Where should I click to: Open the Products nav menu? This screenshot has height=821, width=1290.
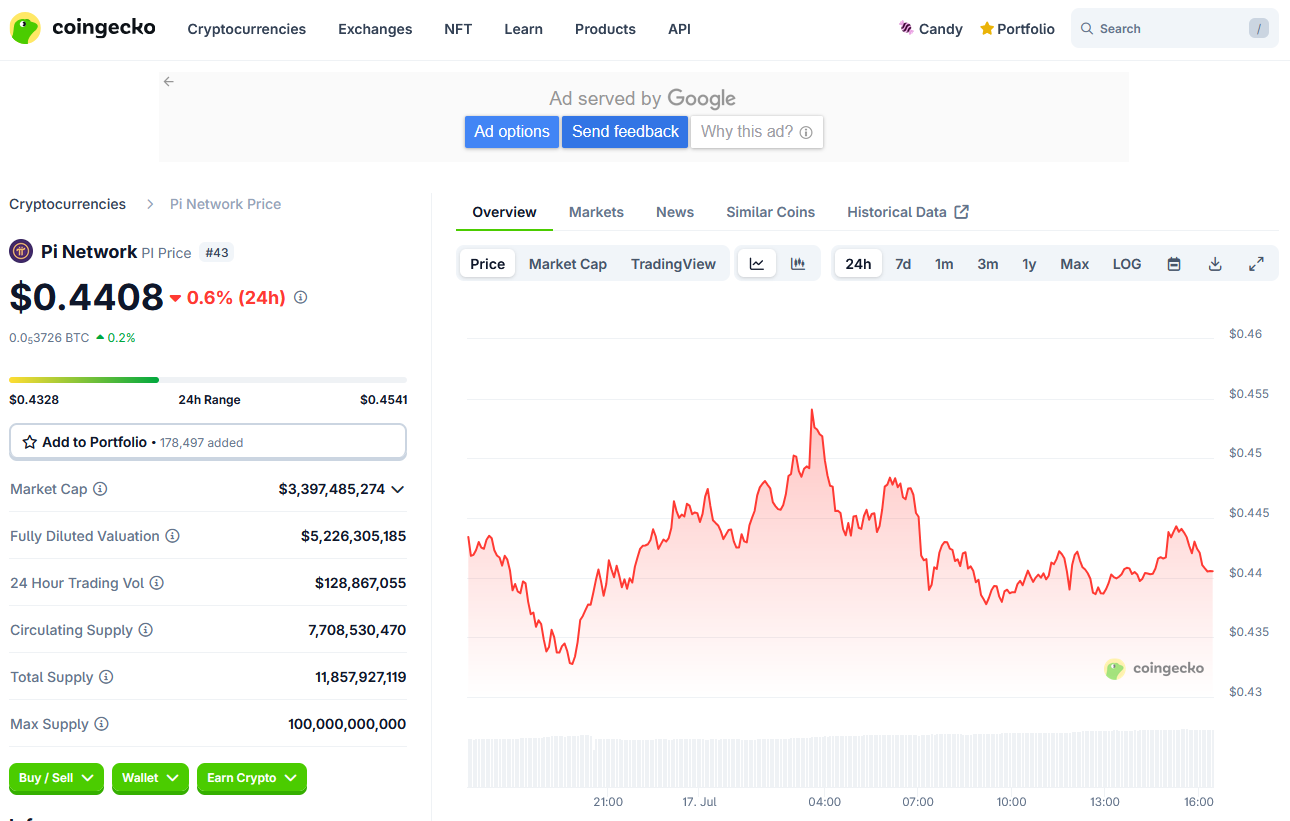(605, 29)
